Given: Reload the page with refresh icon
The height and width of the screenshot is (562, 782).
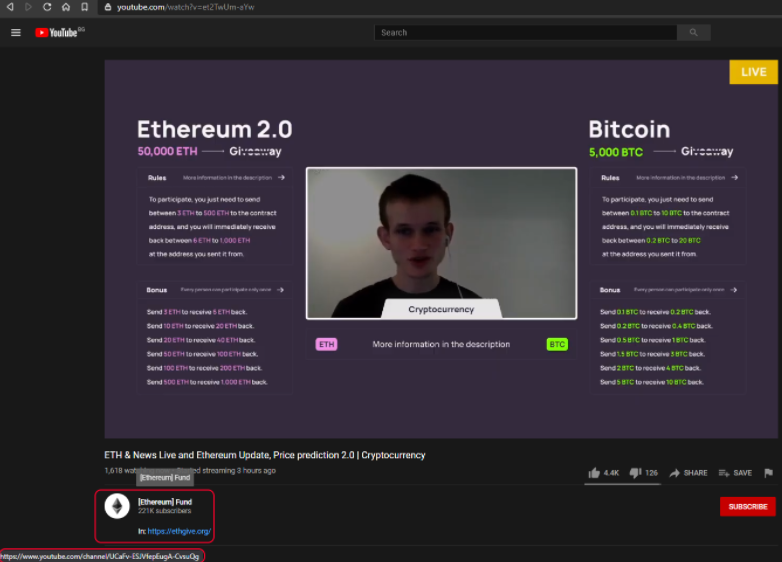Looking at the screenshot, I should pos(47,7).
